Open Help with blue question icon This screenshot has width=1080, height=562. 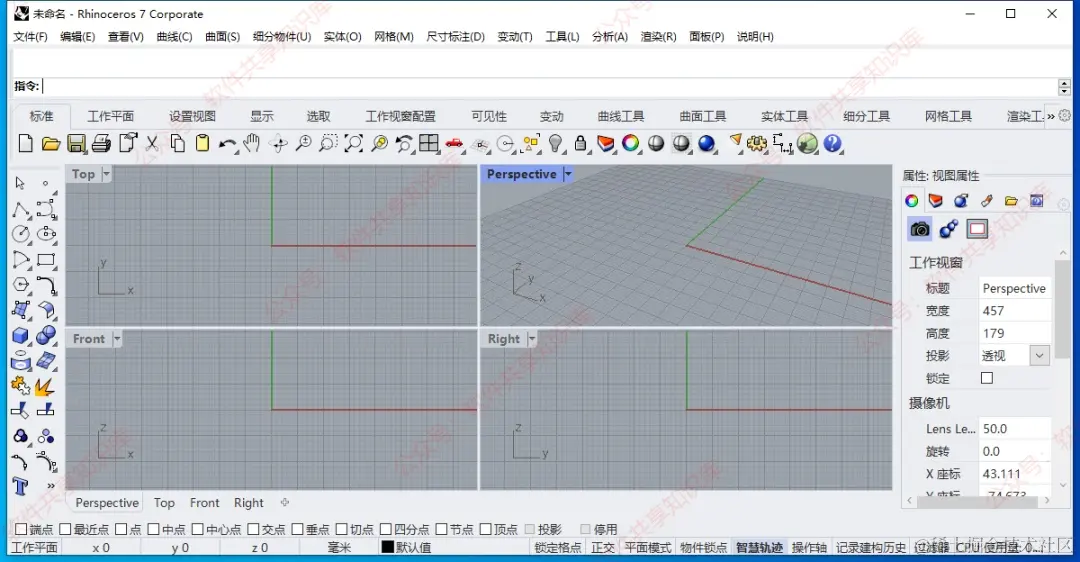[x=832, y=143]
